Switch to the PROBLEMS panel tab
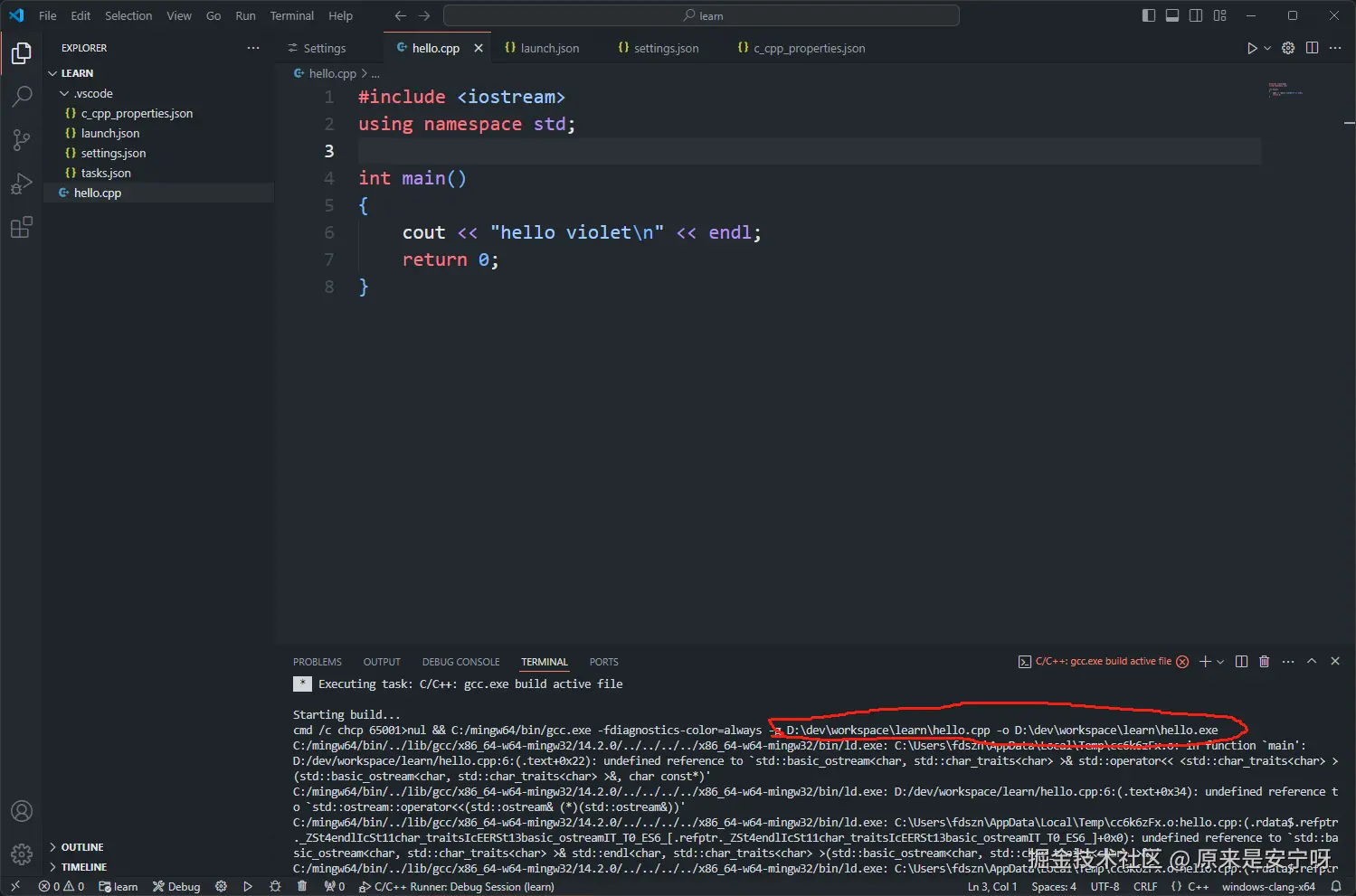The image size is (1356, 896). click(317, 662)
